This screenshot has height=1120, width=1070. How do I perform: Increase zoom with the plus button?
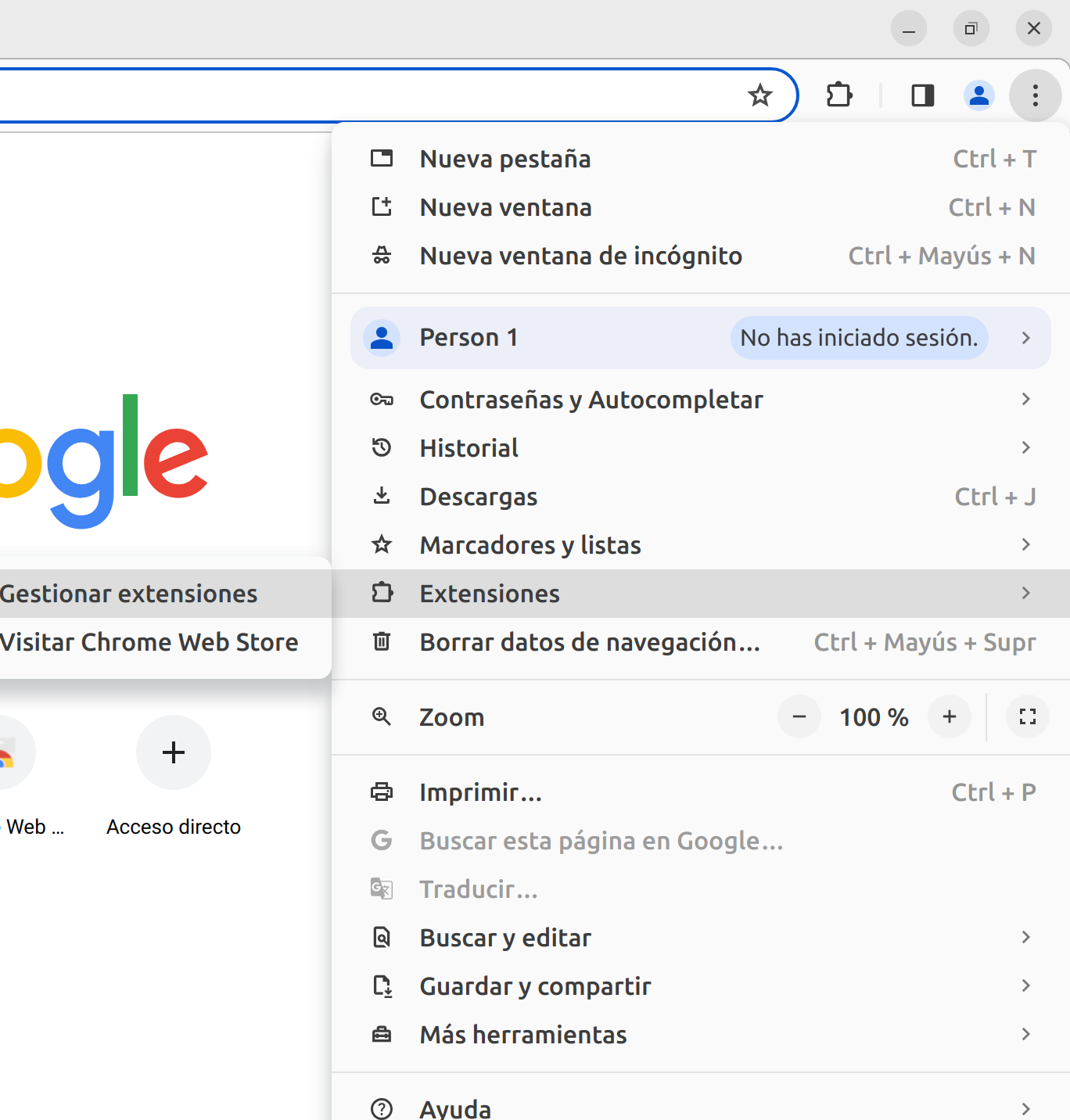click(x=949, y=716)
